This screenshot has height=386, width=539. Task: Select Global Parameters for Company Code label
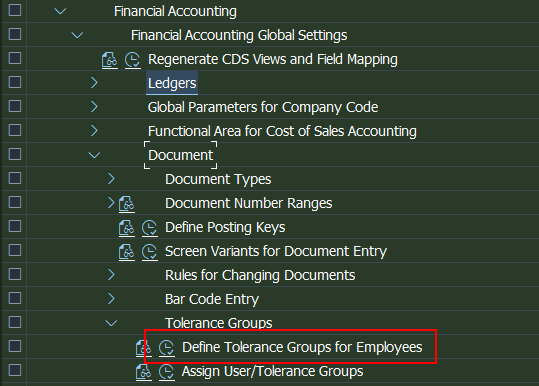263,107
